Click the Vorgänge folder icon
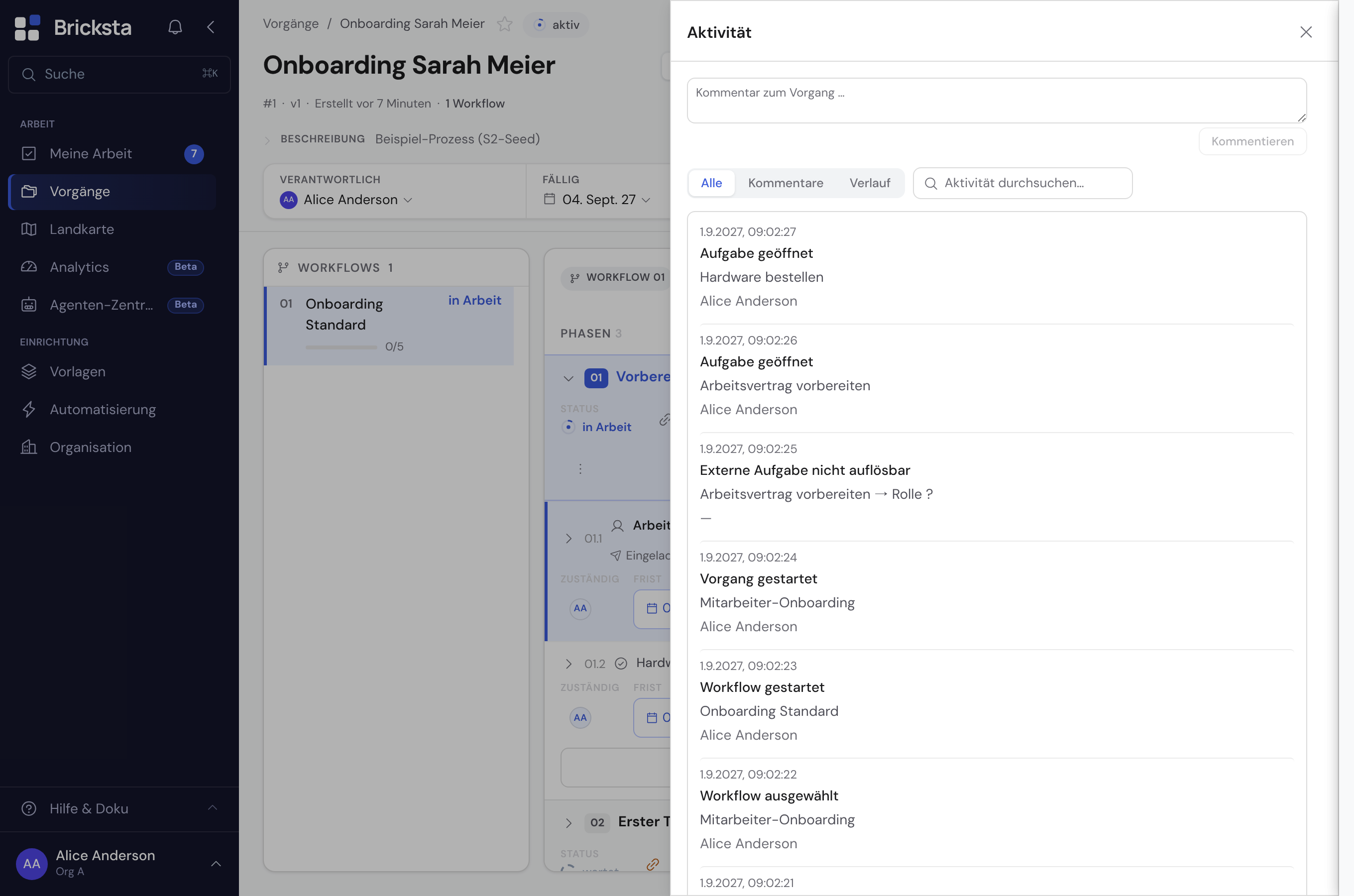This screenshot has height=896, width=1354. (x=28, y=192)
